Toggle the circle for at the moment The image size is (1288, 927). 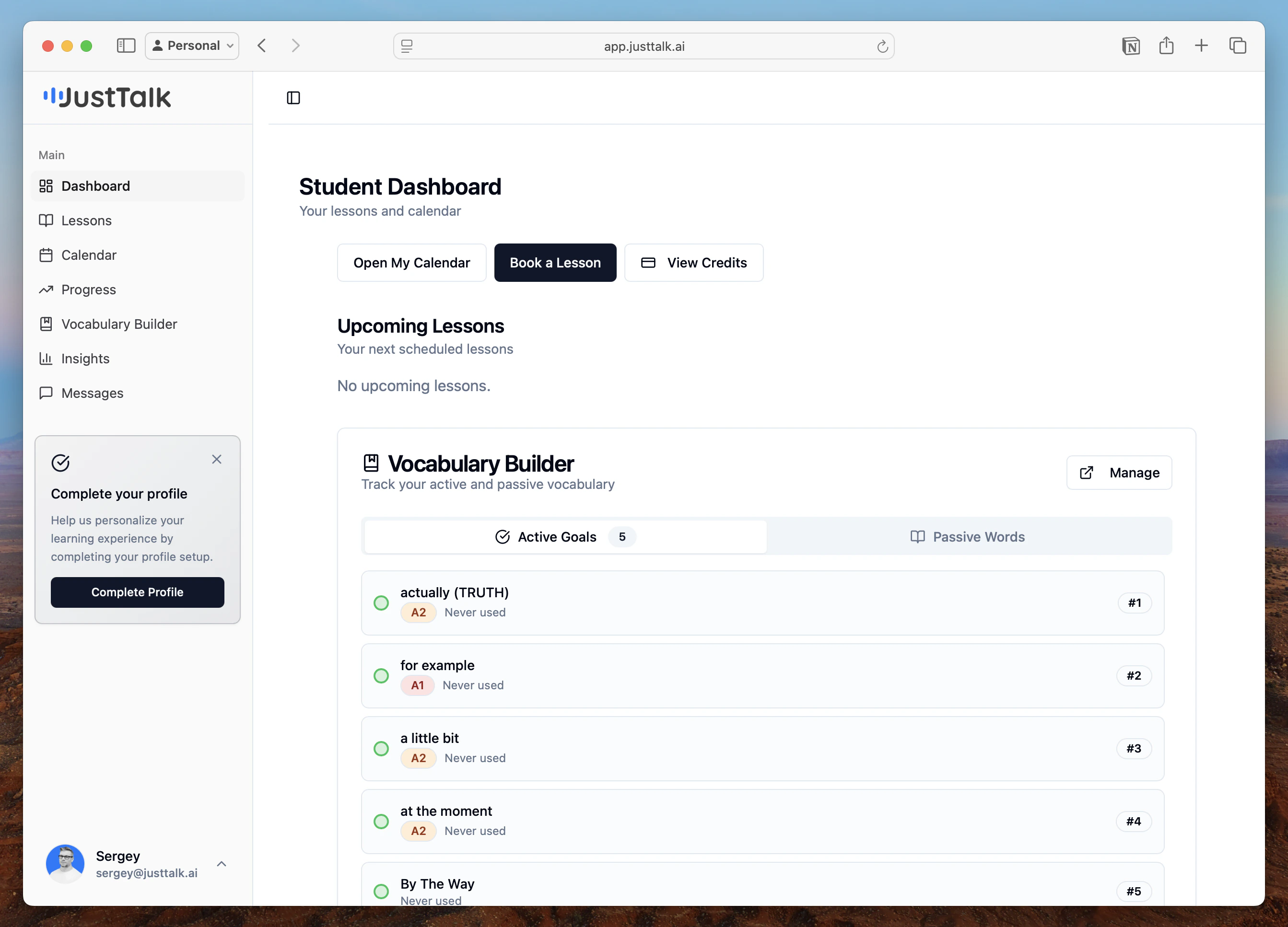(381, 822)
